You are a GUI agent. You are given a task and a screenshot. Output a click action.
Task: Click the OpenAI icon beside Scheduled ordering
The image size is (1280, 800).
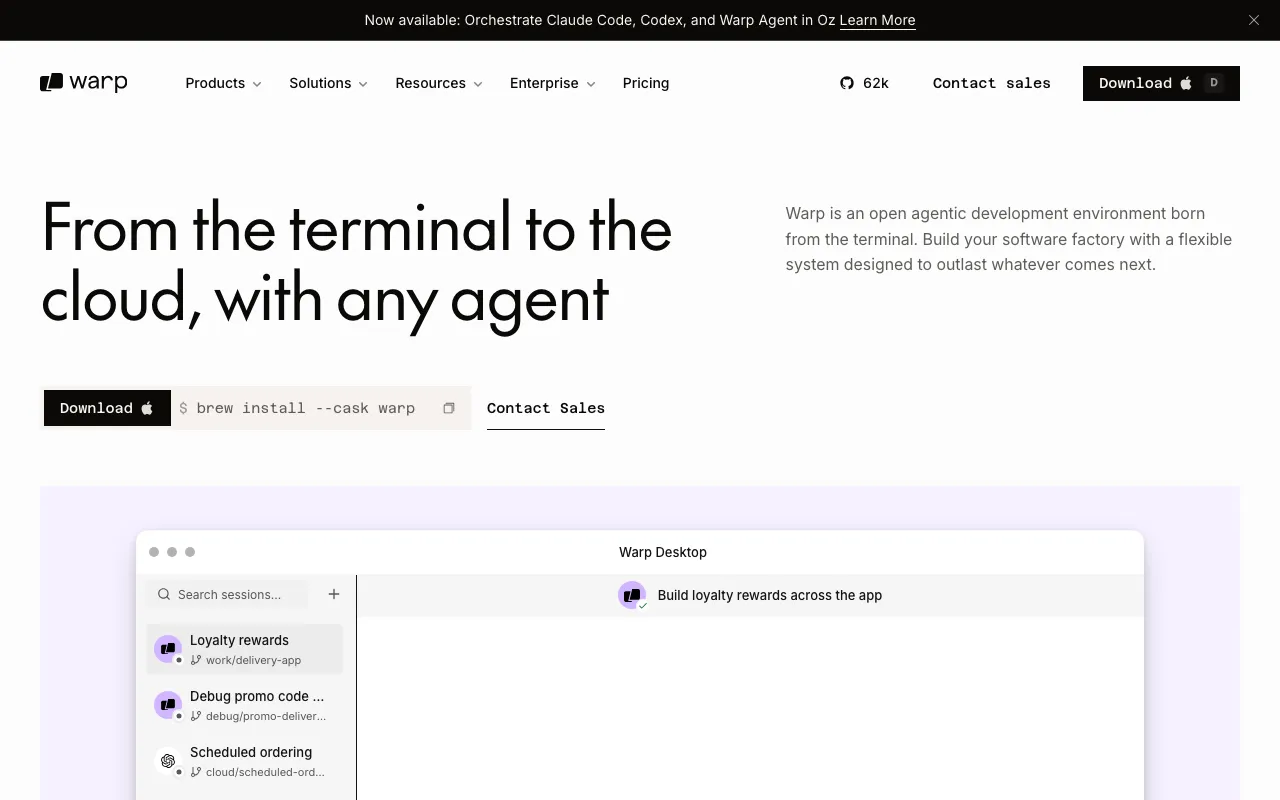168,761
